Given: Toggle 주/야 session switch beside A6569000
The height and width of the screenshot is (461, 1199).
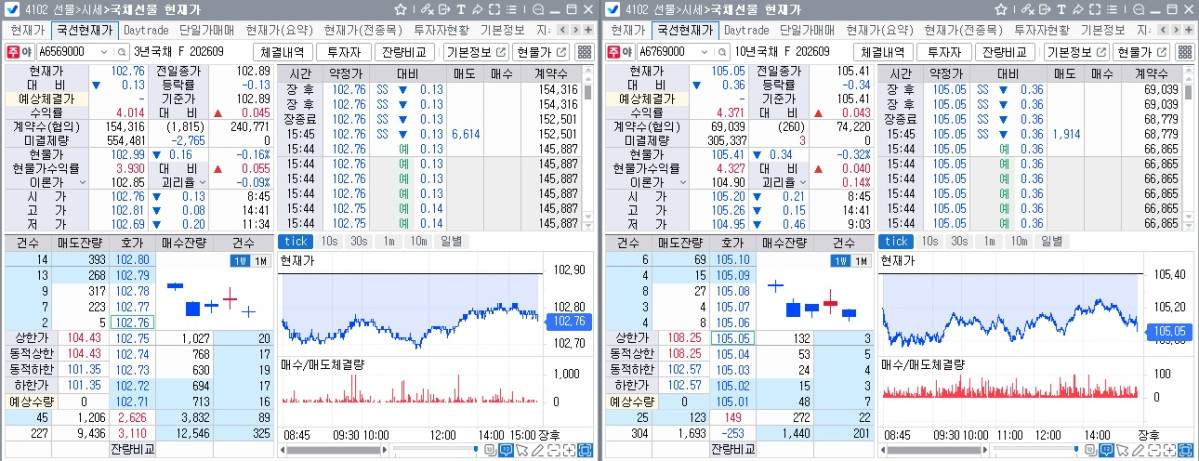Looking at the screenshot, I should click(x=19, y=52).
